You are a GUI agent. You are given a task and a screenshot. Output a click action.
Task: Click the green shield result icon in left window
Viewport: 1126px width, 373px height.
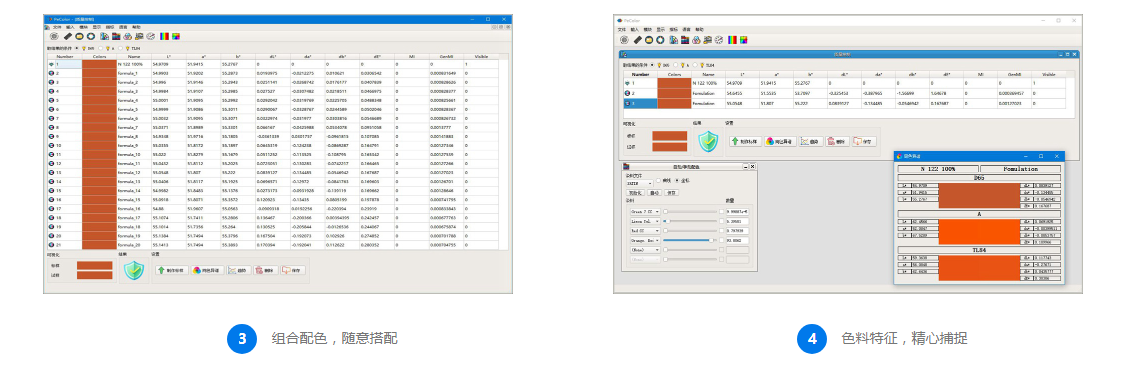tap(134, 270)
